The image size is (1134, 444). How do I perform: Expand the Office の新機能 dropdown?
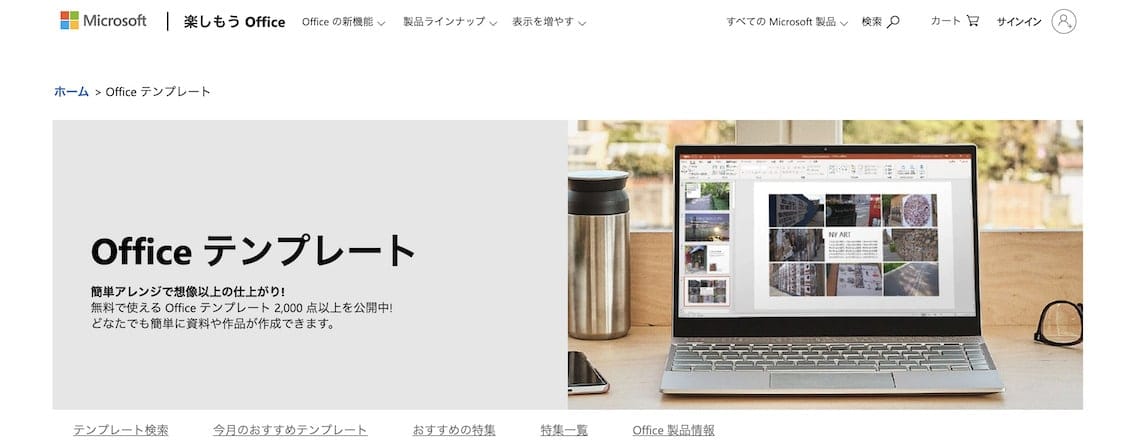344,22
